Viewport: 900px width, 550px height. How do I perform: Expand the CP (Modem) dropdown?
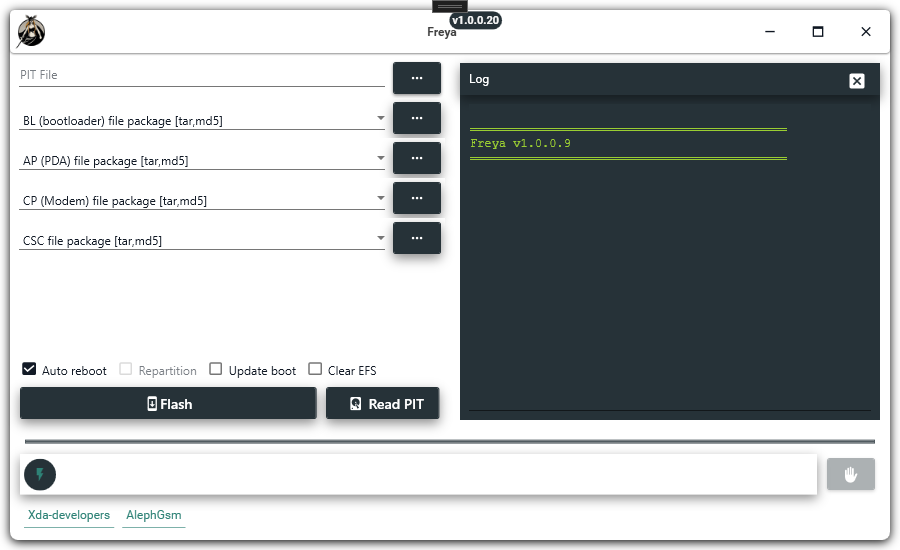point(381,198)
